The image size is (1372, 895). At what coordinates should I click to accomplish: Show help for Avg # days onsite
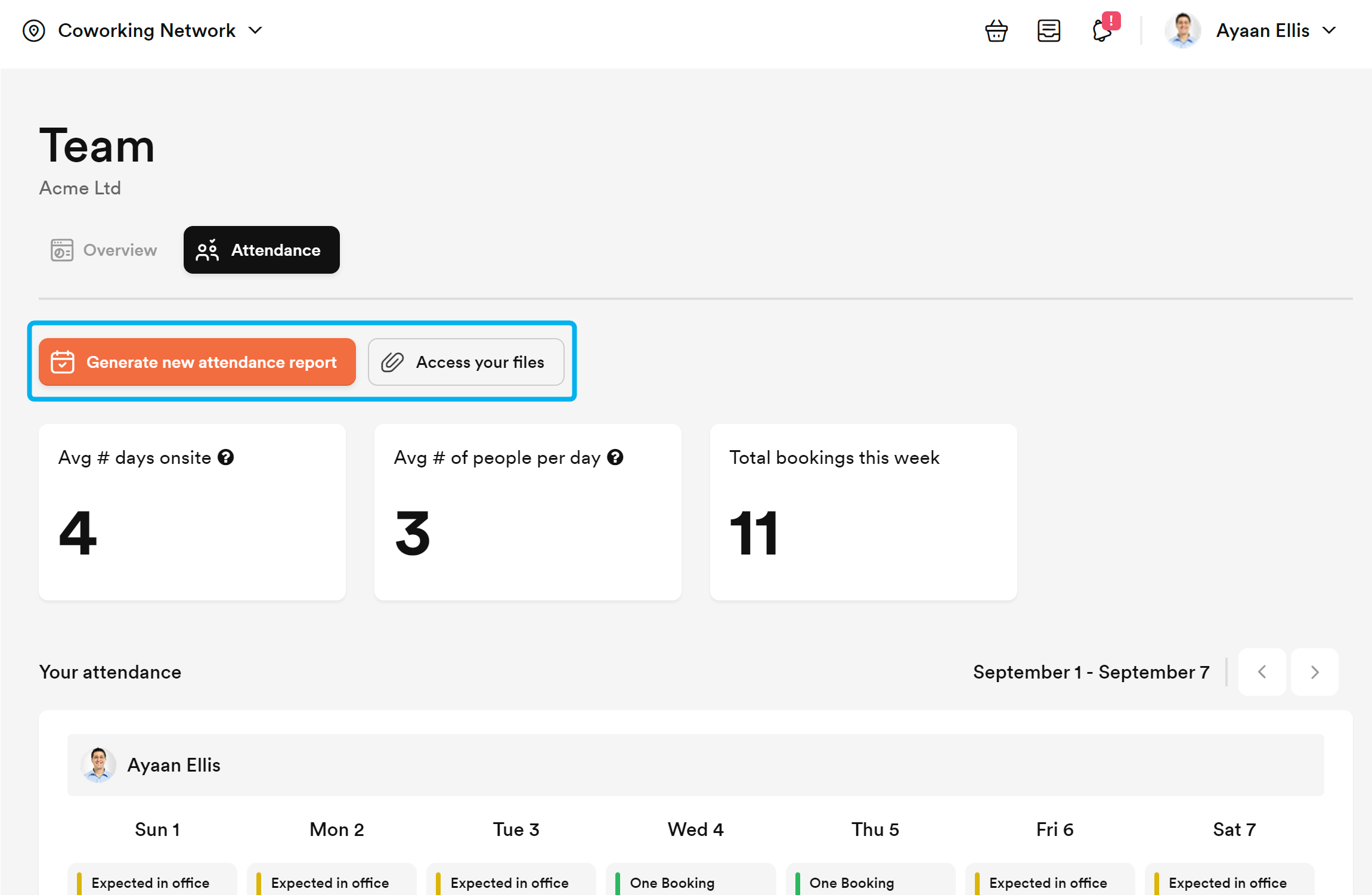(226, 457)
